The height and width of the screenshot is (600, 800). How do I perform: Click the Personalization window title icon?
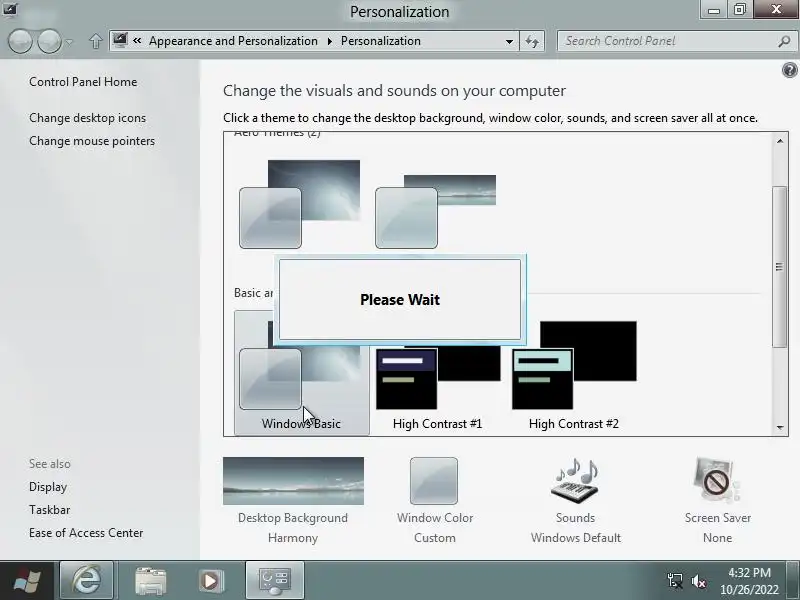(9, 9)
